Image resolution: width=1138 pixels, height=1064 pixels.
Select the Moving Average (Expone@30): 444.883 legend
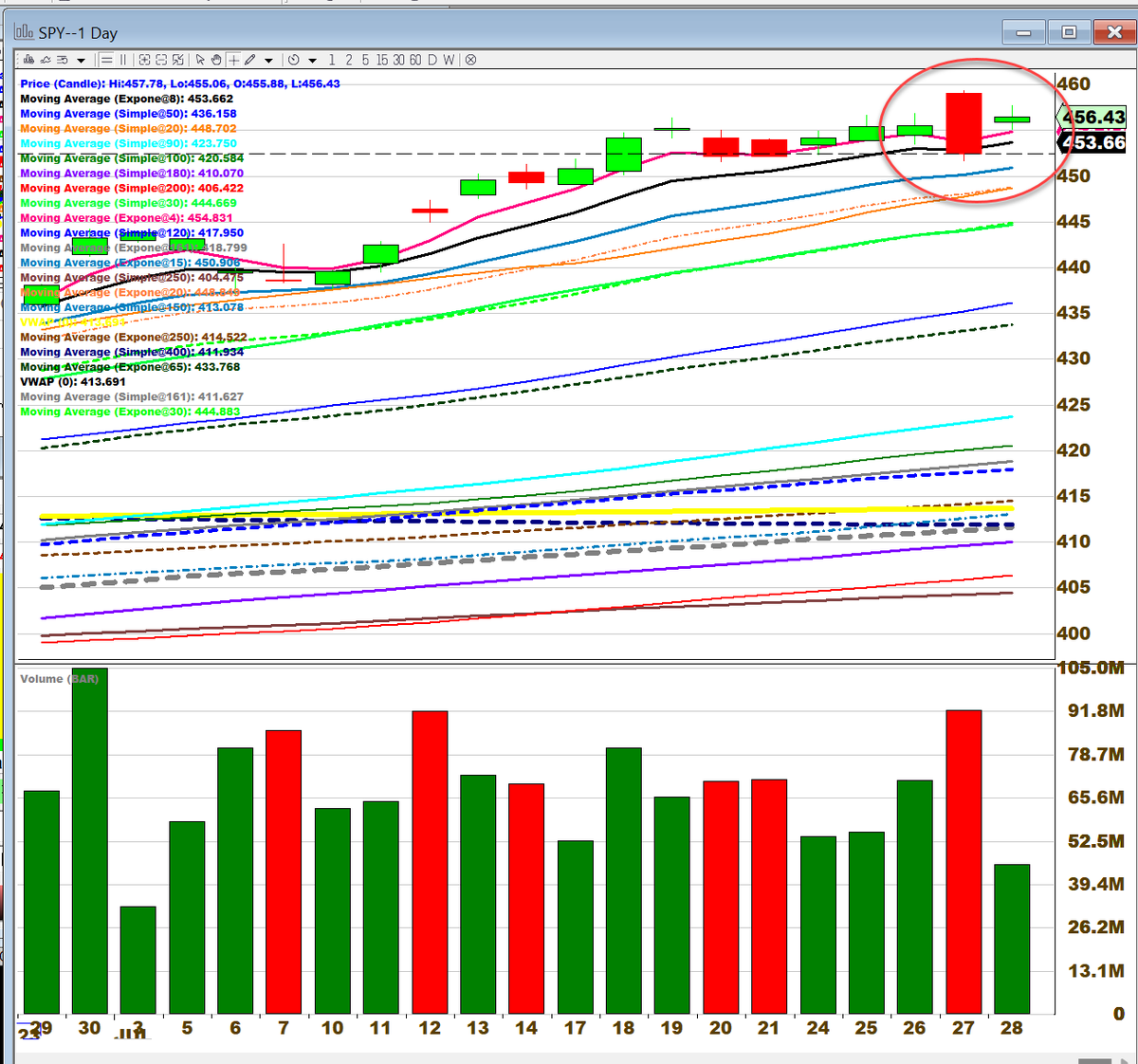point(130,412)
